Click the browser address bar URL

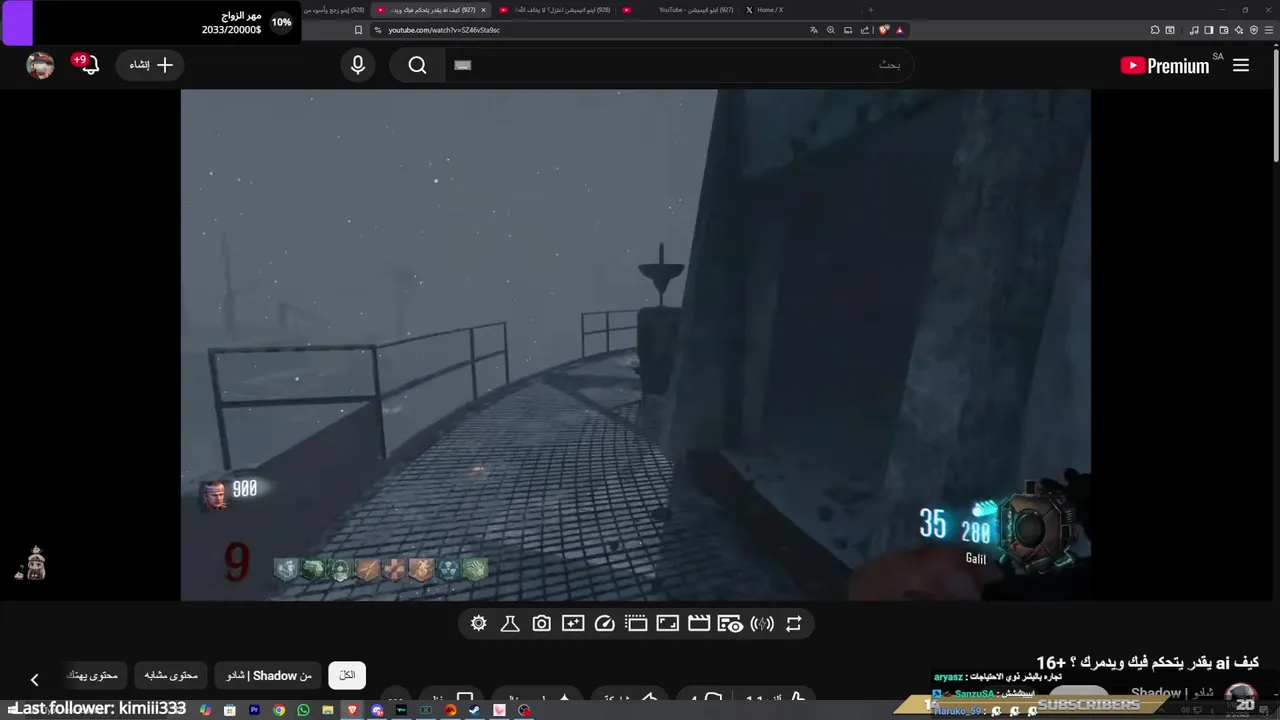click(444, 30)
